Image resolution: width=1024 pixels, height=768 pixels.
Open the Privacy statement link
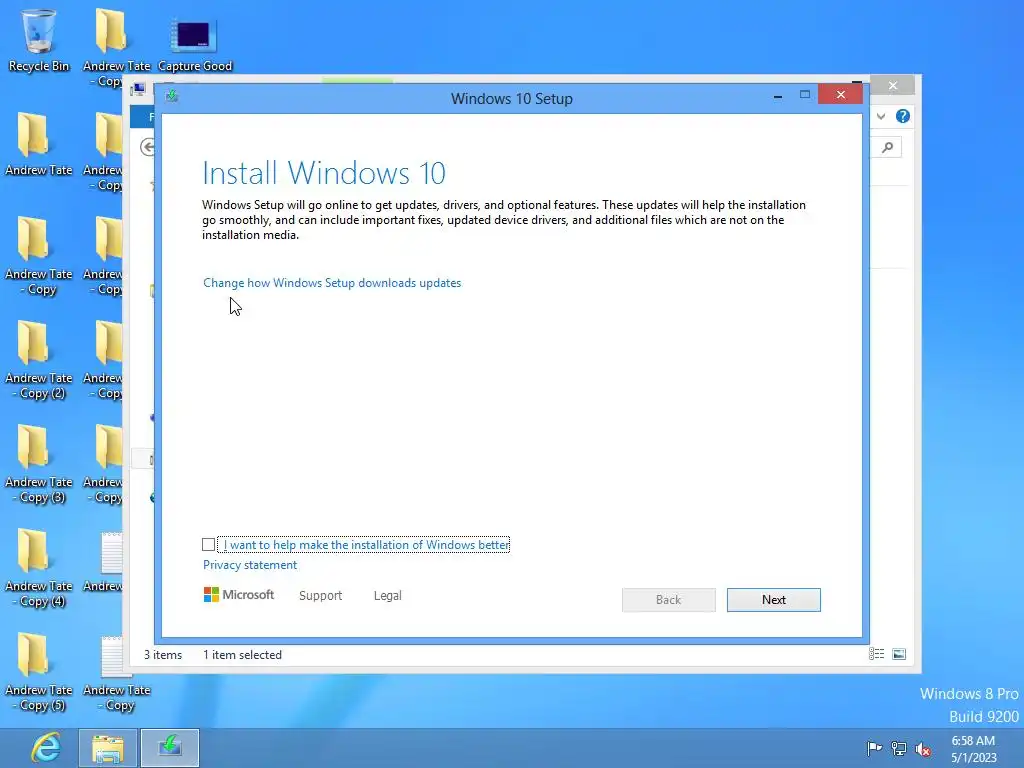point(249,565)
